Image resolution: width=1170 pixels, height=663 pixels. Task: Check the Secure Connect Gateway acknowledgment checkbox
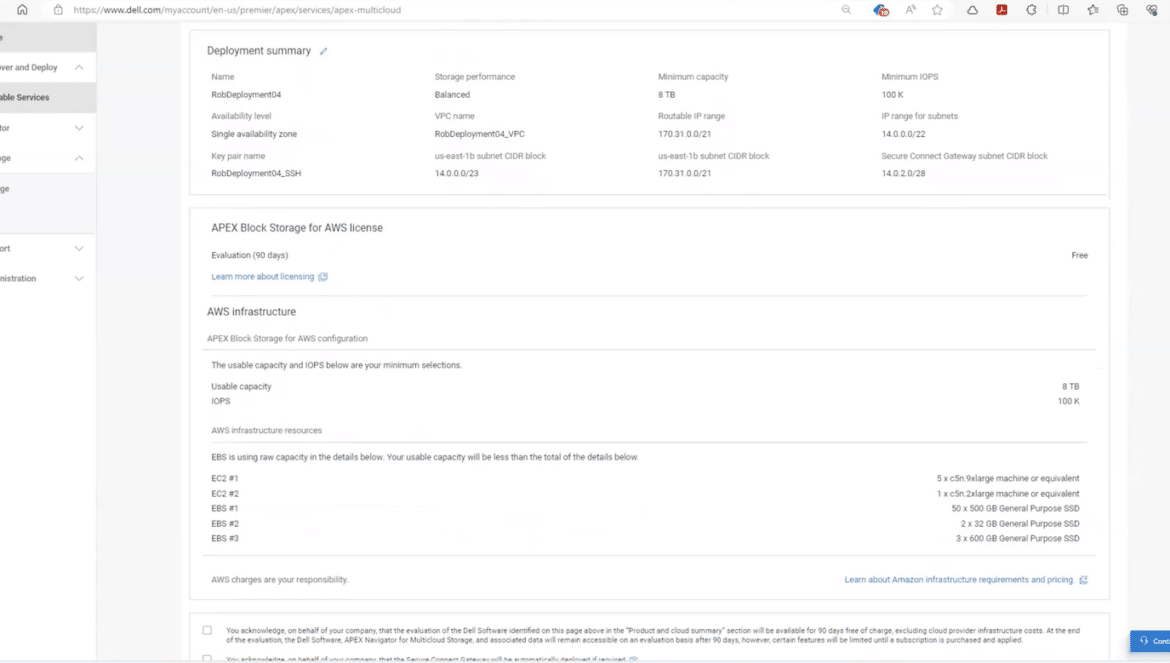click(207, 659)
